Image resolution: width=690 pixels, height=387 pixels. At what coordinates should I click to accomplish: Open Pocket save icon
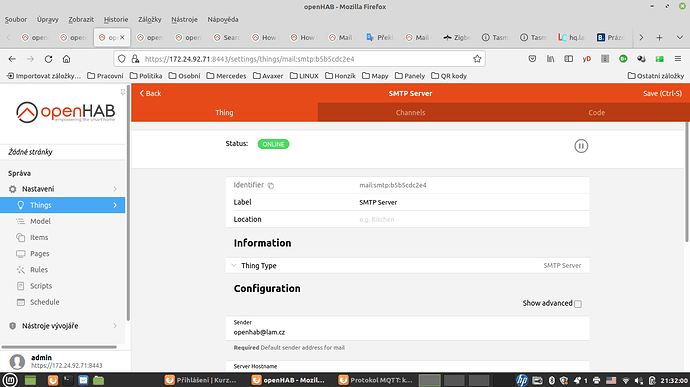(532, 59)
